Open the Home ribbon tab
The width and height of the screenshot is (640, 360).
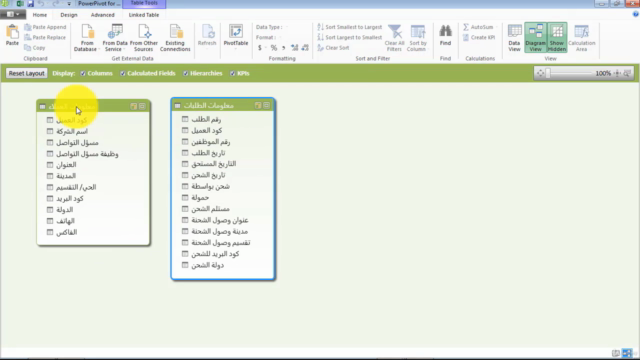(40, 15)
